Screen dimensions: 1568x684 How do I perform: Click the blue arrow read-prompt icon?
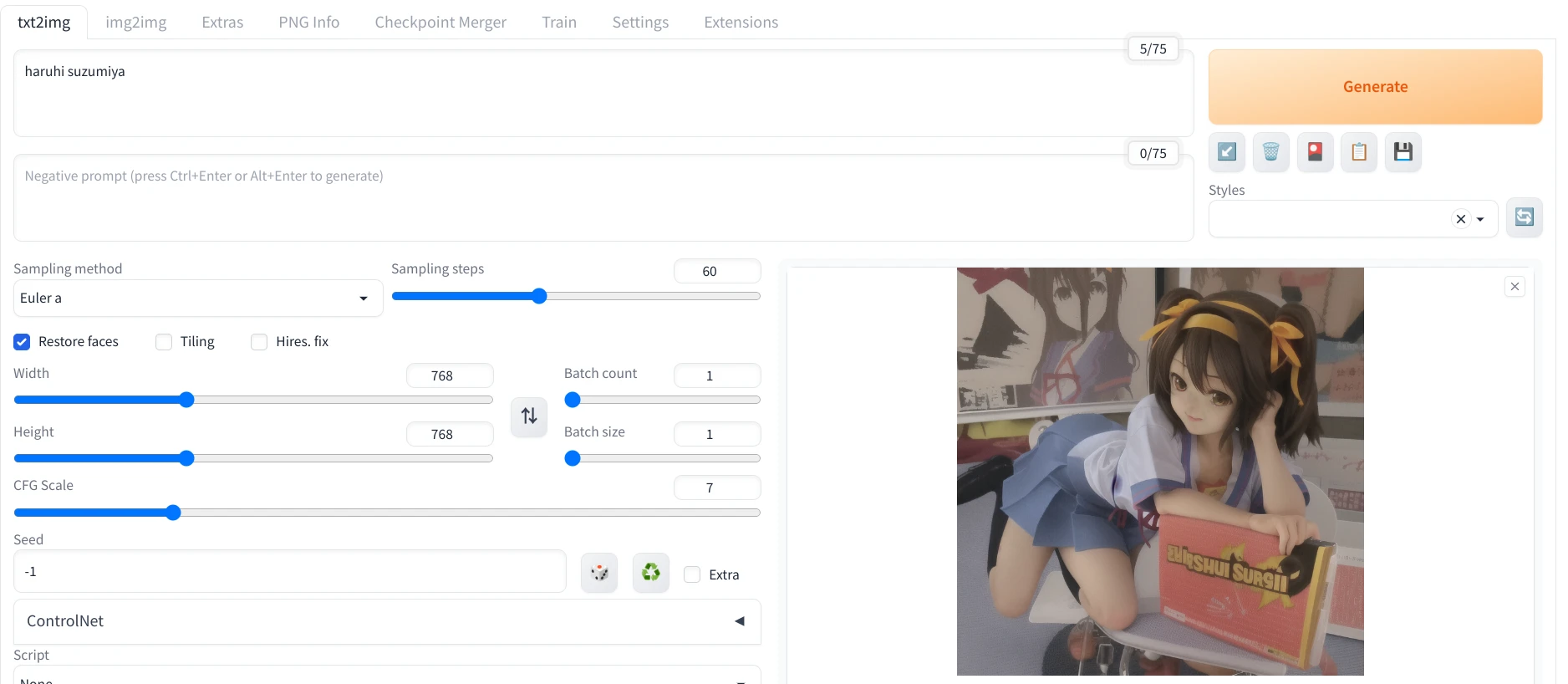click(x=1226, y=152)
